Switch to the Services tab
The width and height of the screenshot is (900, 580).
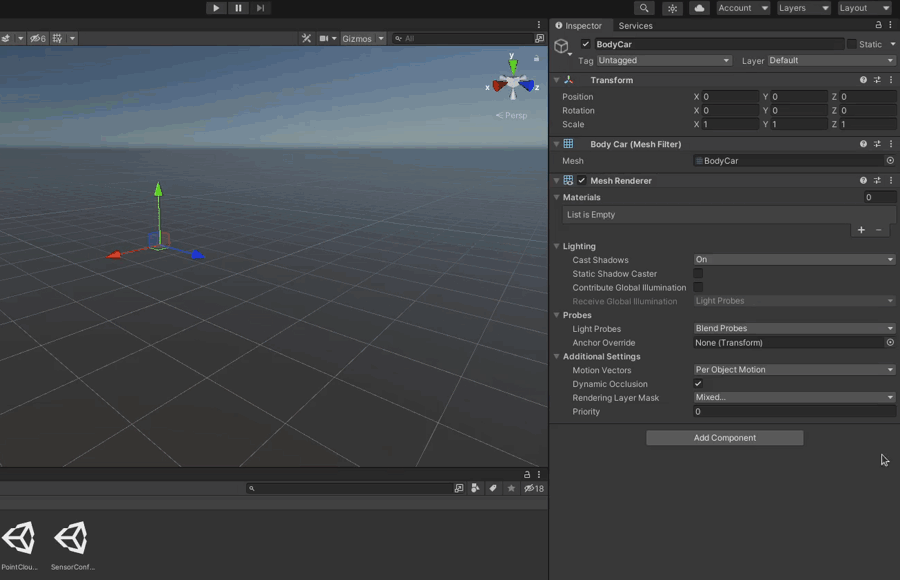pyautogui.click(x=635, y=25)
